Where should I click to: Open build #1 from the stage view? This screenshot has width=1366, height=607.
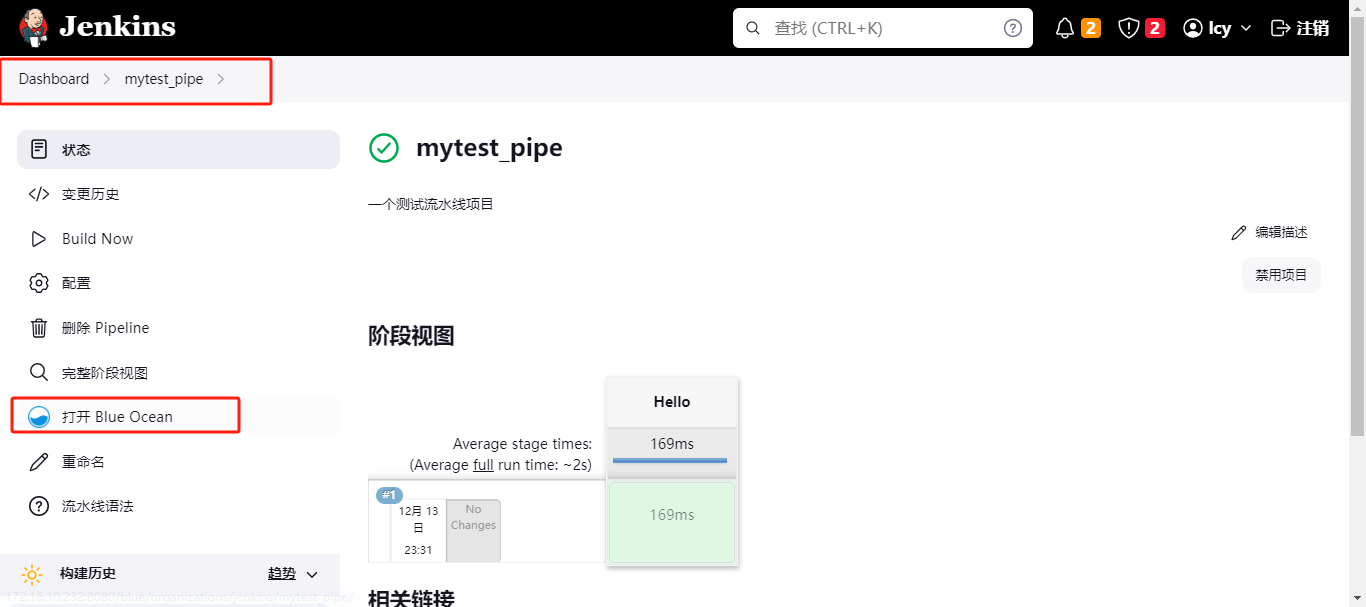(x=389, y=494)
